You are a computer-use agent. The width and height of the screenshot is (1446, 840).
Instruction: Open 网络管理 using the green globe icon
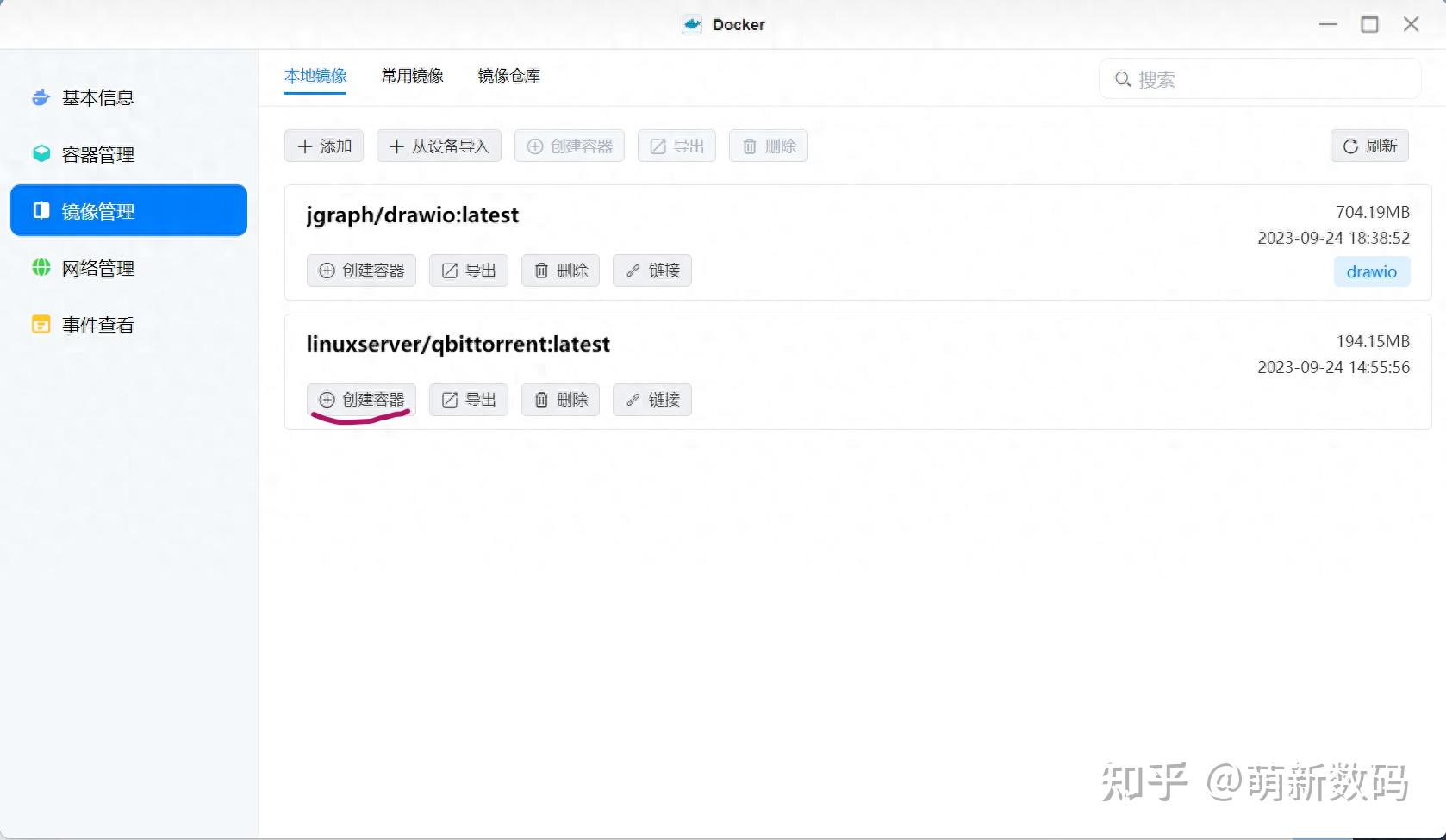tap(40, 268)
